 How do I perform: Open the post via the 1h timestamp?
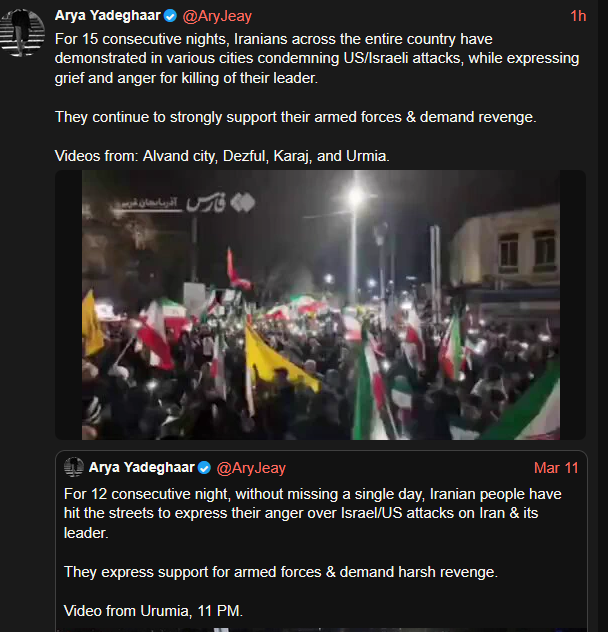click(x=578, y=16)
